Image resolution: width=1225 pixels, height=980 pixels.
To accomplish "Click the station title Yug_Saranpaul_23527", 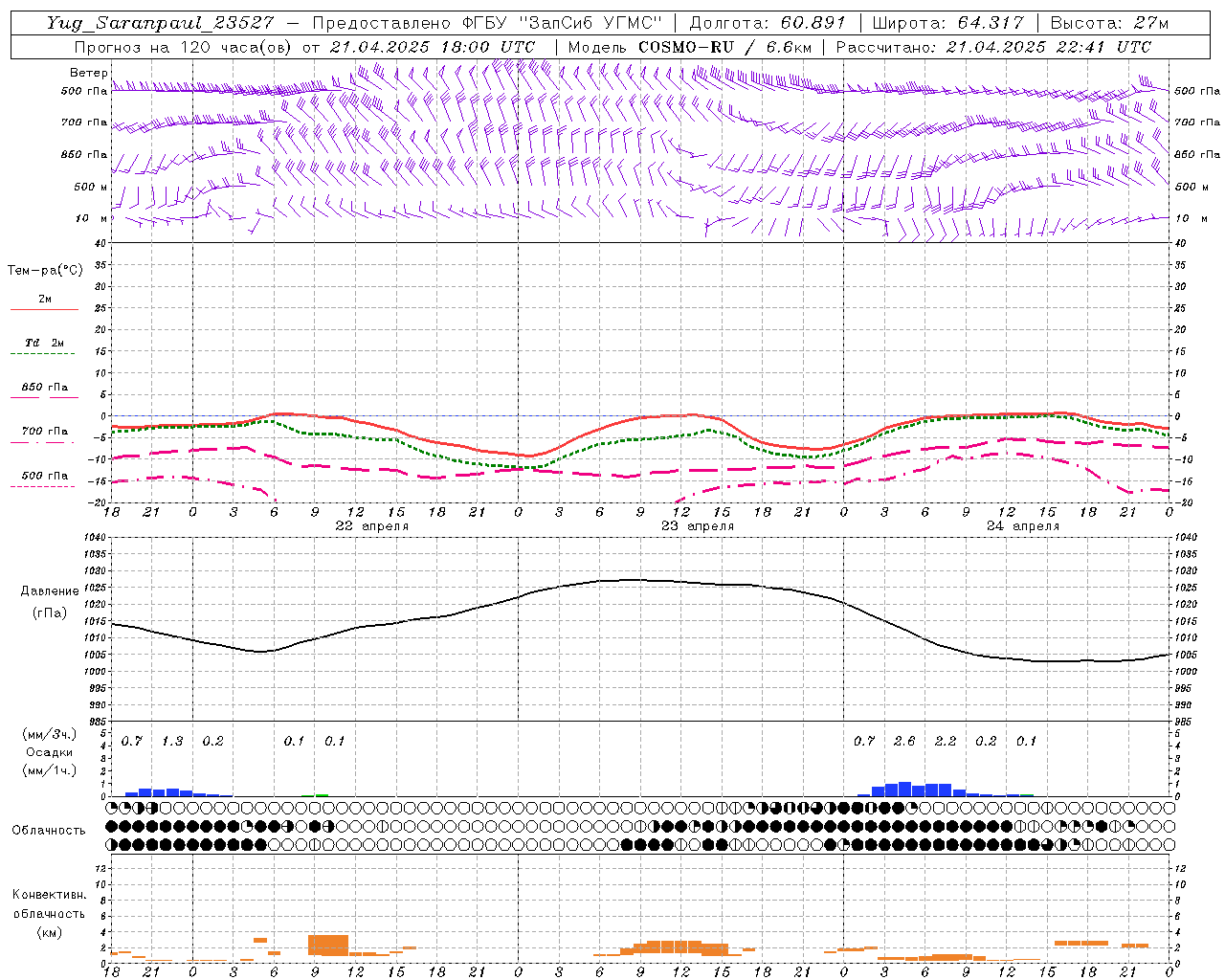I will 160,22.
